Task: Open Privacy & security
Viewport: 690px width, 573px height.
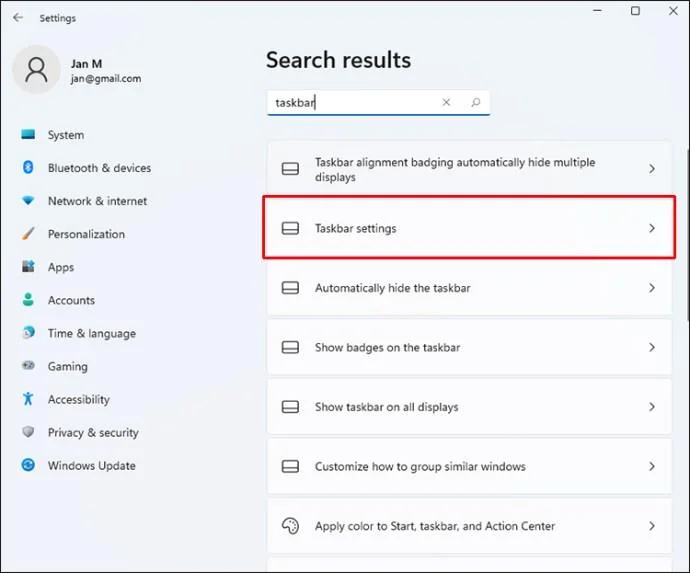Action: click(x=93, y=432)
